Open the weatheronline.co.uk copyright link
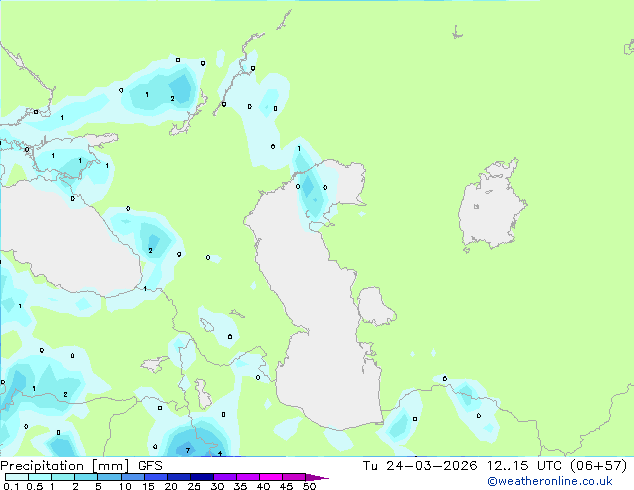This screenshot has width=634, height=490. click(550, 481)
